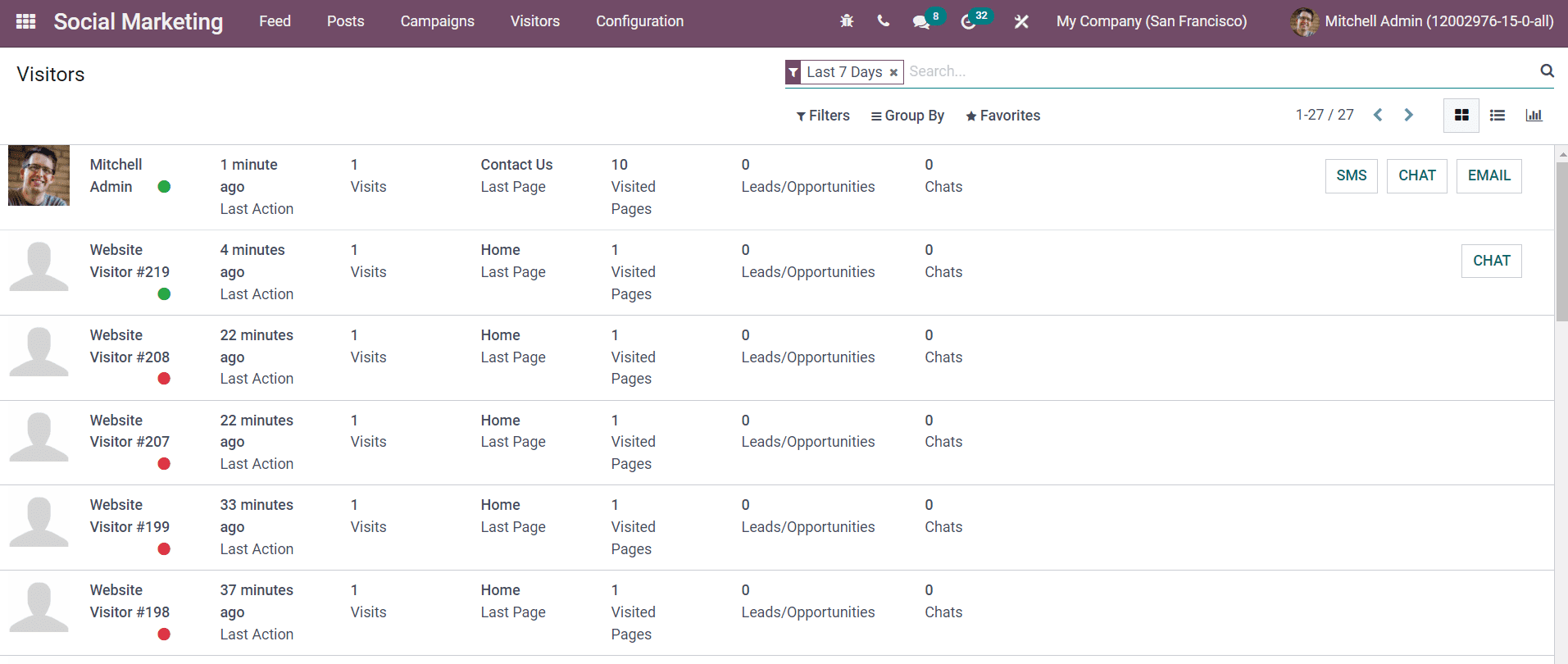Viewport: 1568px width, 664px height.
Task: Click the search magnifier icon
Action: (x=1547, y=71)
